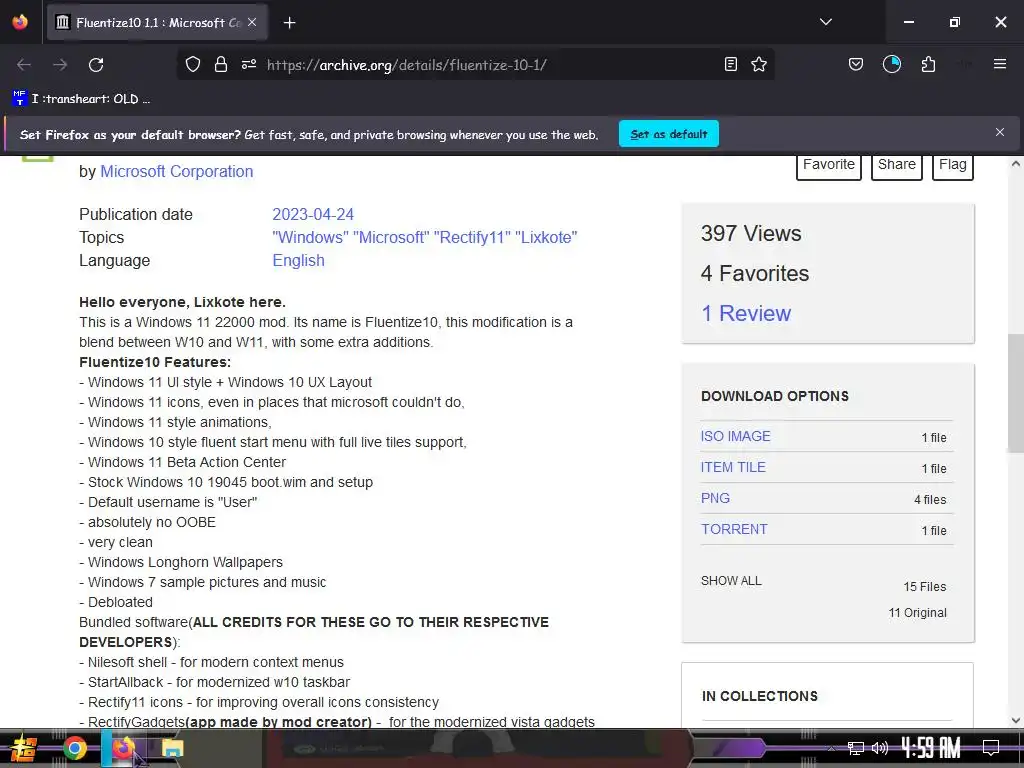Open the English language link
Screen dimensions: 1024x768
pos(298,260)
